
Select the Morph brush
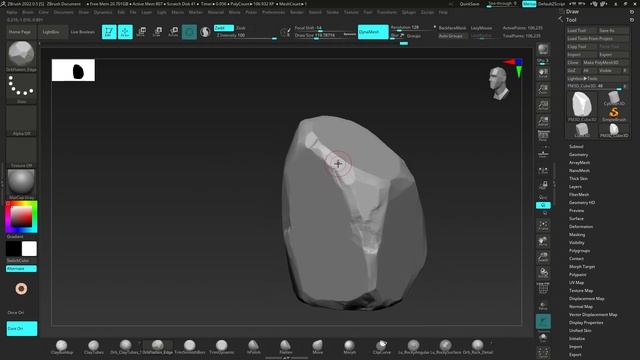coord(349,347)
